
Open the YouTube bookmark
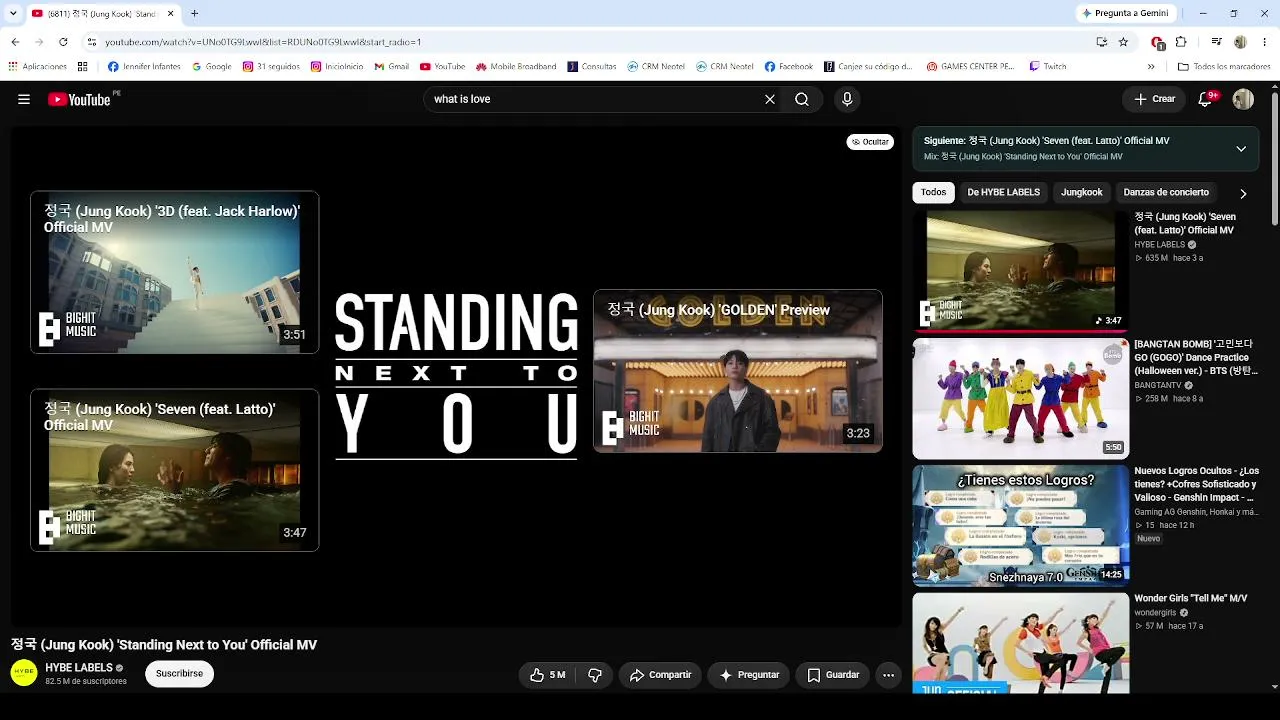point(443,67)
